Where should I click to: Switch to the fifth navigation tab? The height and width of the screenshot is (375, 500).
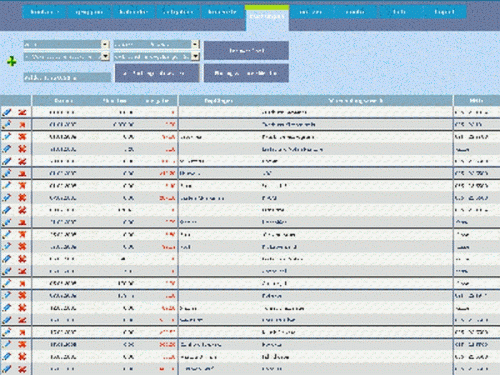click(222, 12)
